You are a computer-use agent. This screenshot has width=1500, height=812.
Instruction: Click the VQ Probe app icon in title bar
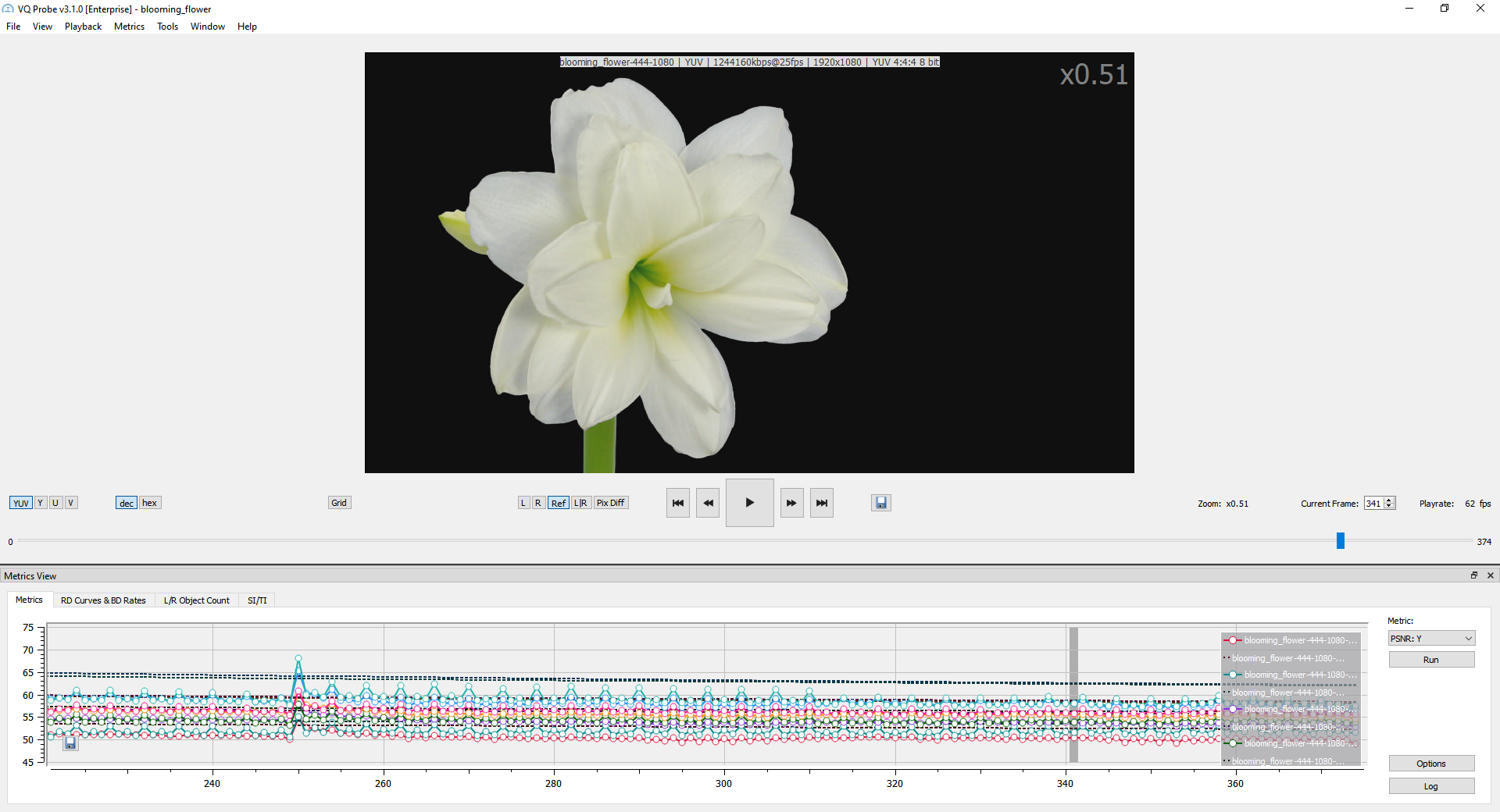pyautogui.click(x=8, y=9)
